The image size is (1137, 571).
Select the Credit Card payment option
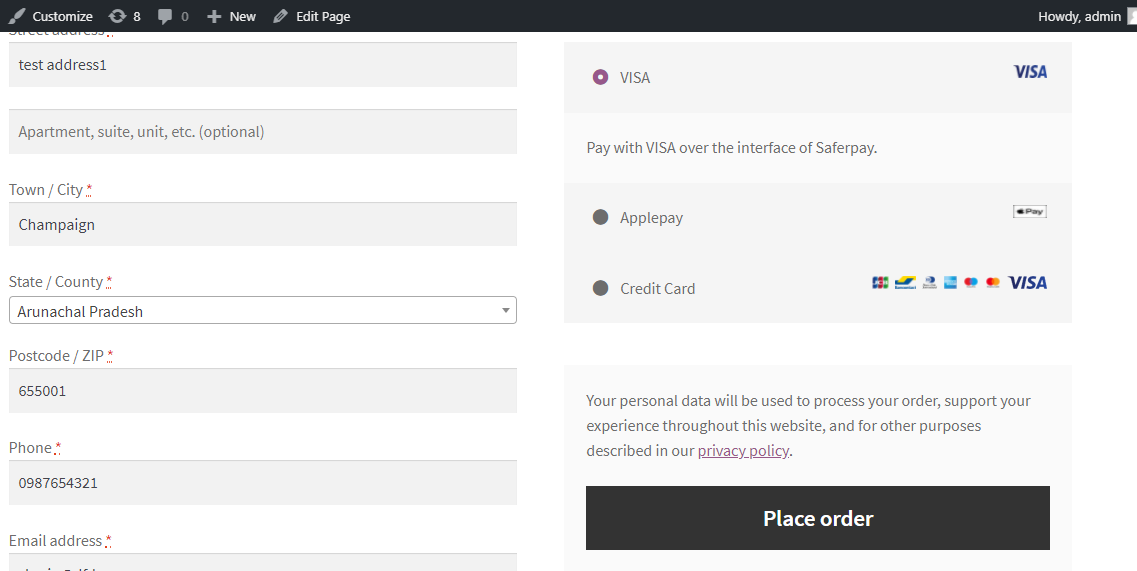600,288
